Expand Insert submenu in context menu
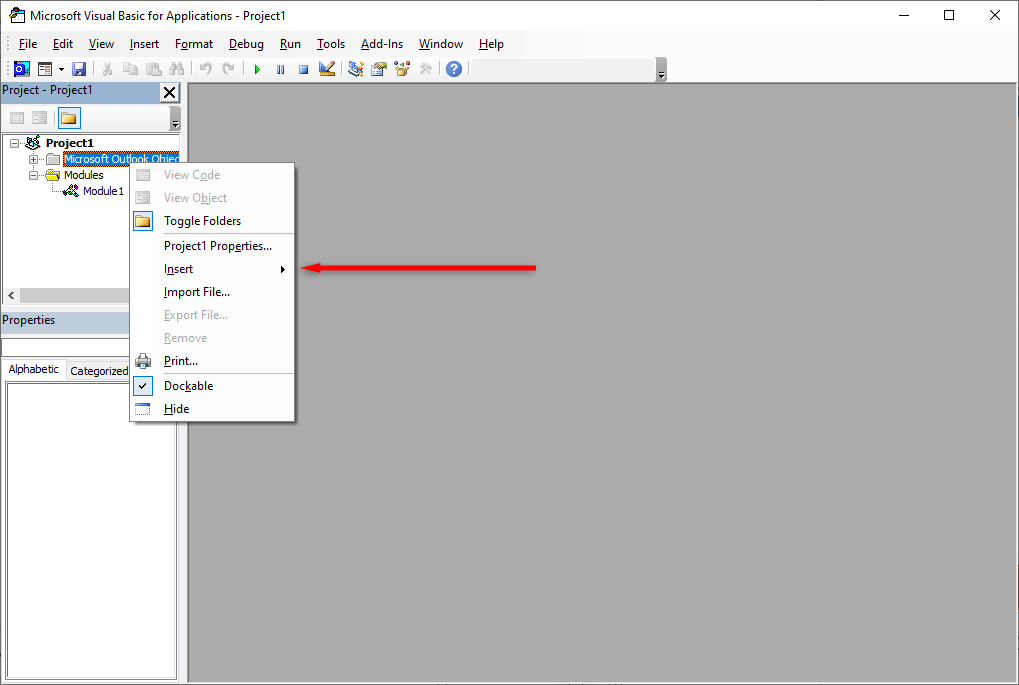This screenshot has height=685, width=1019. pos(213,269)
